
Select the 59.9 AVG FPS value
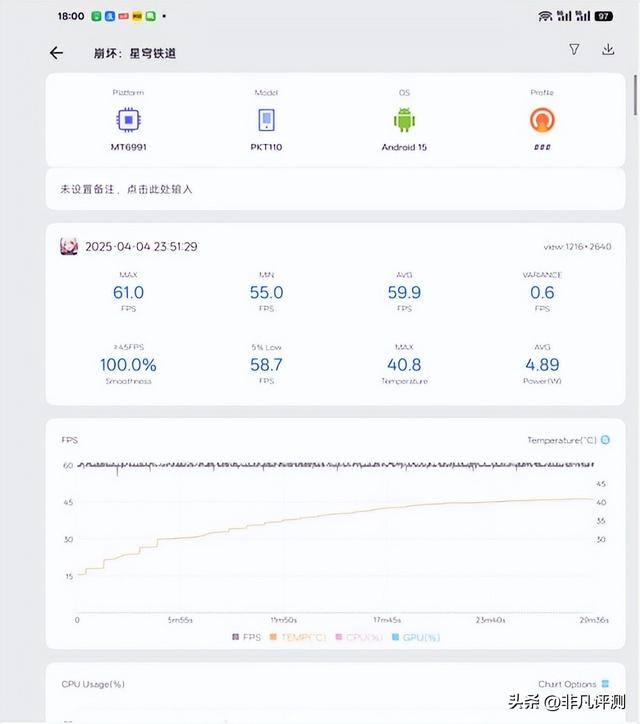(x=404, y=292)
